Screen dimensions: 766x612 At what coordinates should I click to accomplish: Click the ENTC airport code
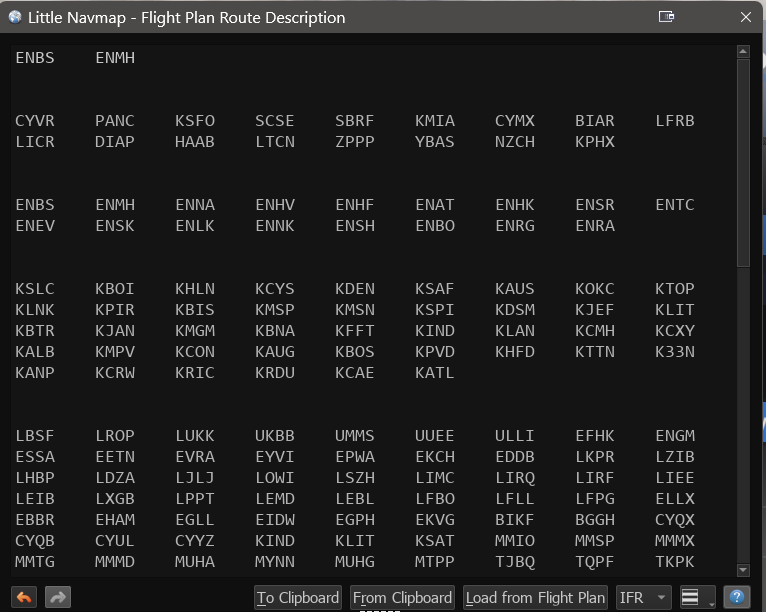coord(675,205)
